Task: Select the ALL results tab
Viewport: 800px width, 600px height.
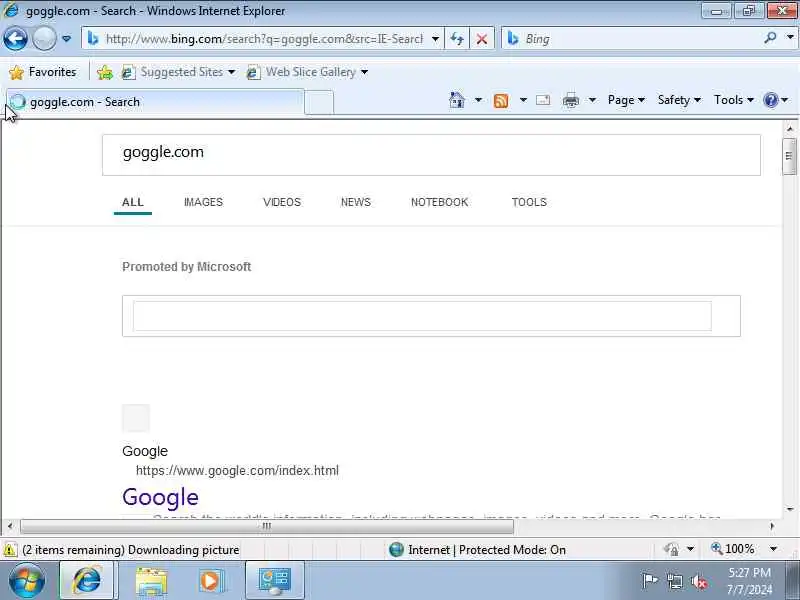Action: pos(133,202)
